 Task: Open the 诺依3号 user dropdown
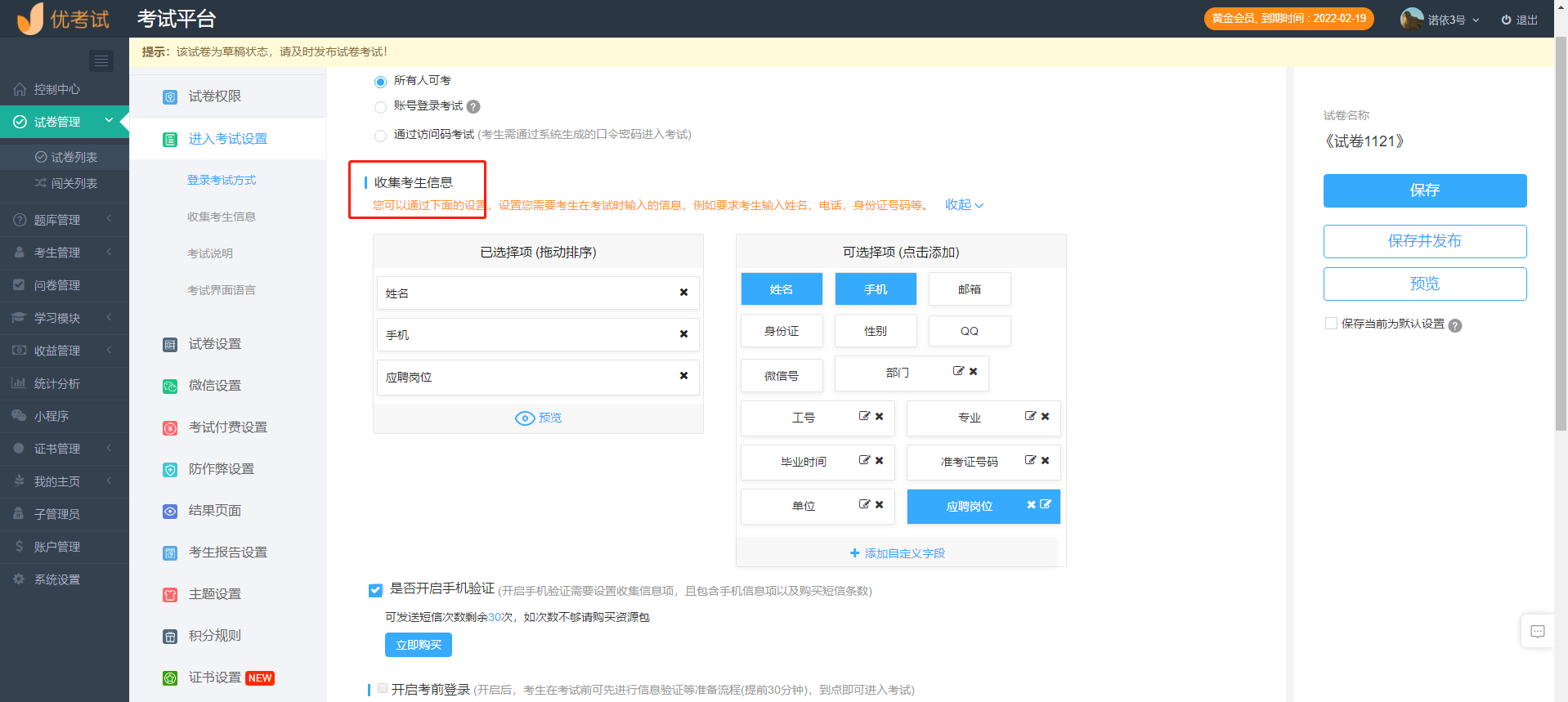click(x=1454, y=20)
